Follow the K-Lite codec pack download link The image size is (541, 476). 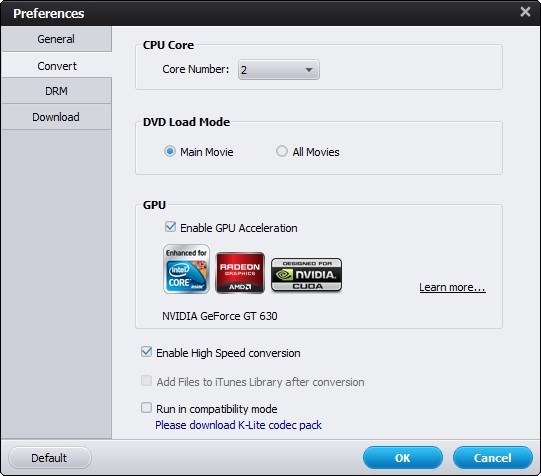(238, 425)
